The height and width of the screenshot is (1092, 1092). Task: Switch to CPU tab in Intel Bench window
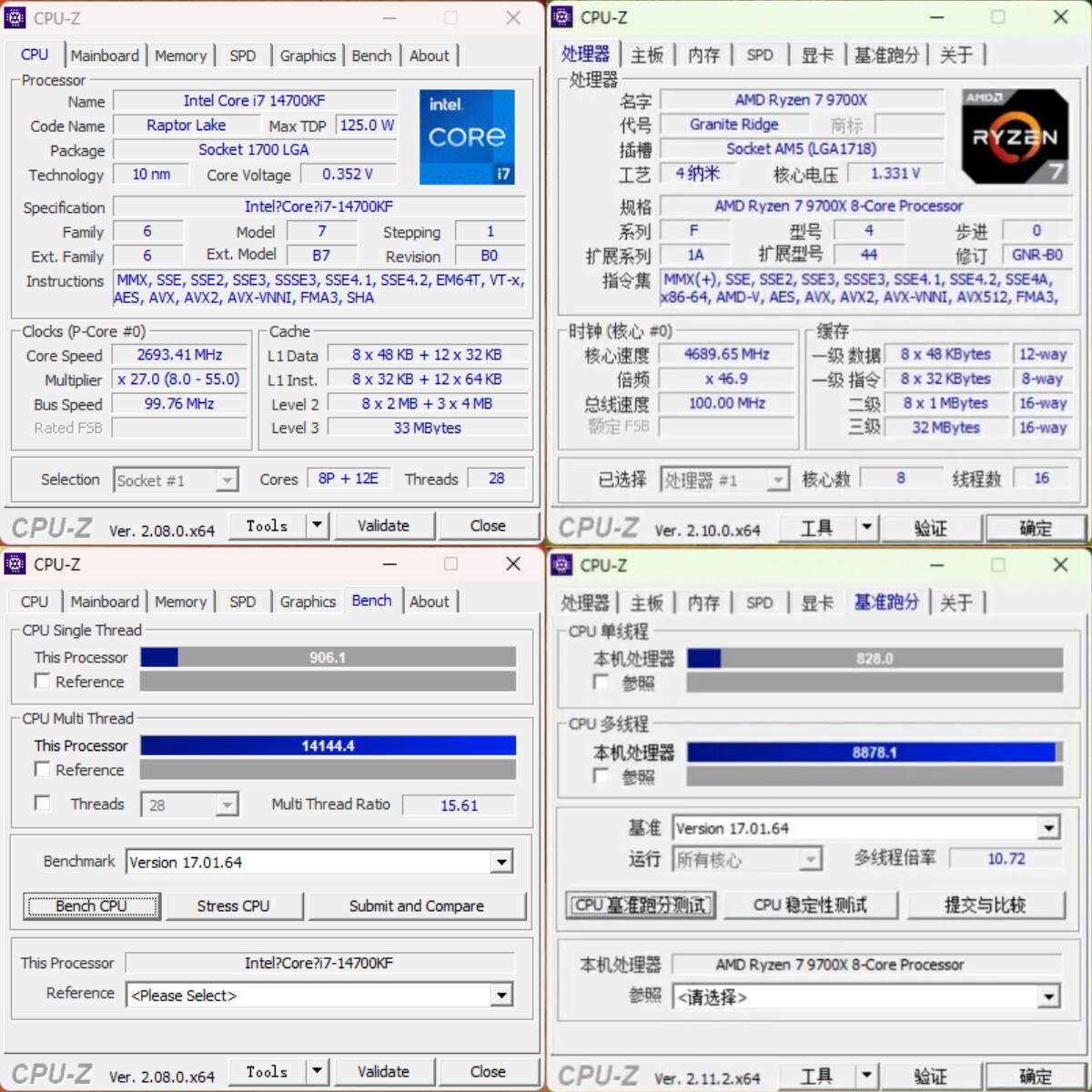click(35, 602)
